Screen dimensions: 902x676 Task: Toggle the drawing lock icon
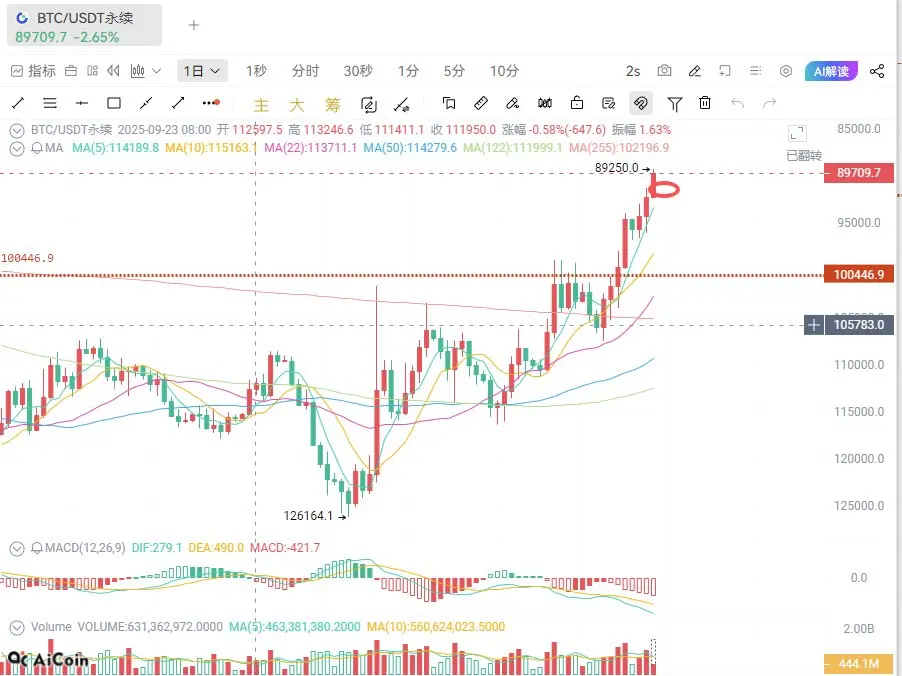tap(576, 103)
